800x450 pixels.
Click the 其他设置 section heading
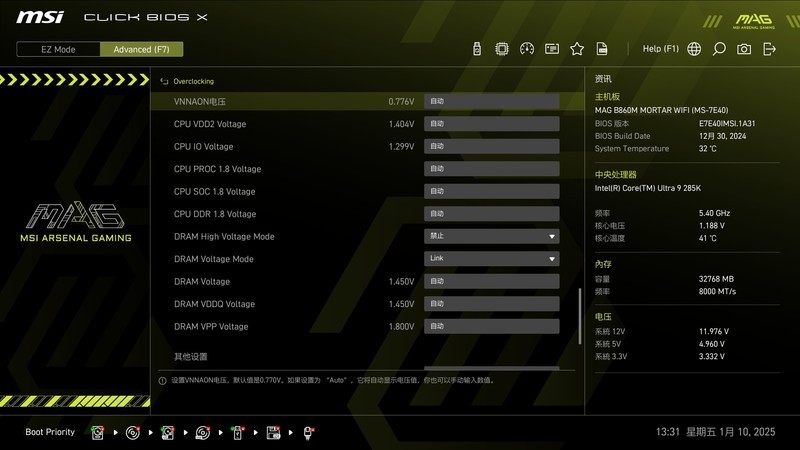pos(190,357)
